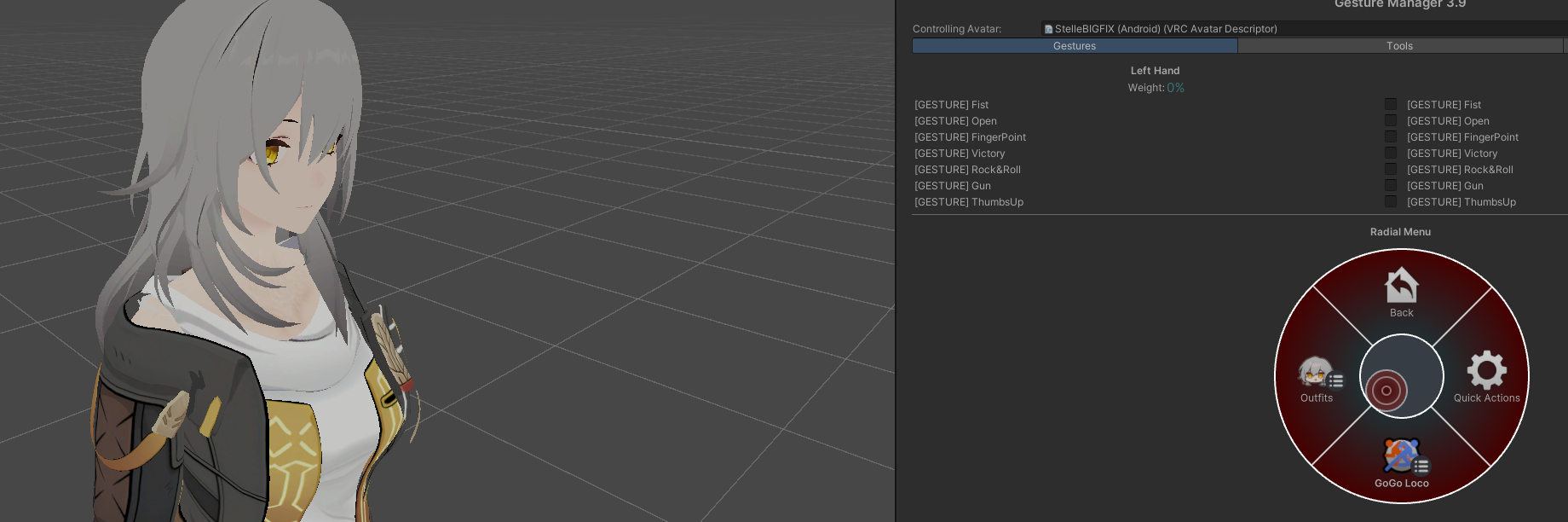Click the "Left Hand" heading
This screenshot has width=1568, height=522.
[1155, 71]
